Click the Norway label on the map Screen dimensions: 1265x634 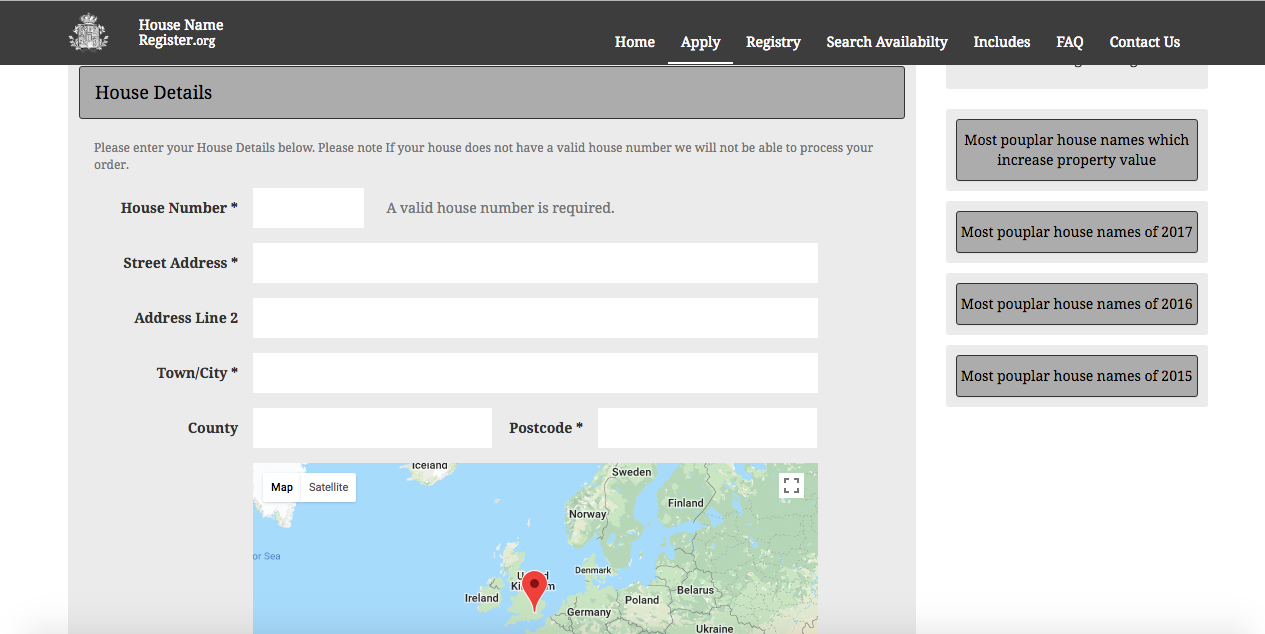click(587, 514)
